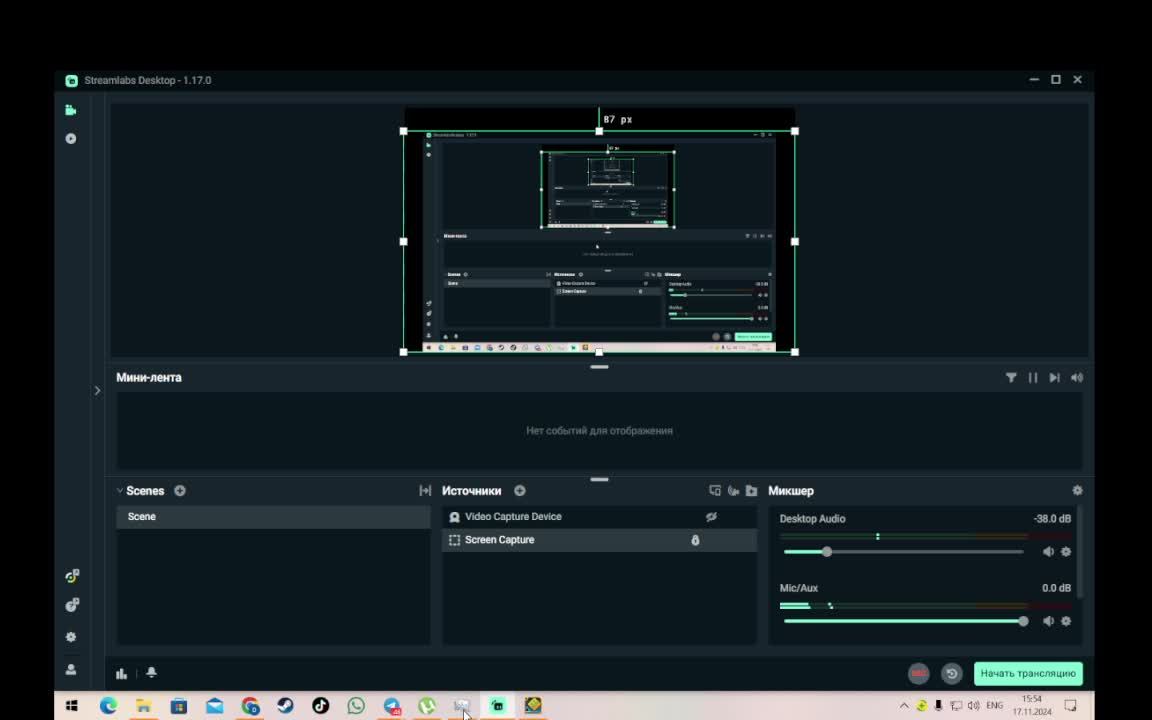Toggle lock on Screen Capture source
Viewport: 1152px width, 720px height.
(695, 540)
